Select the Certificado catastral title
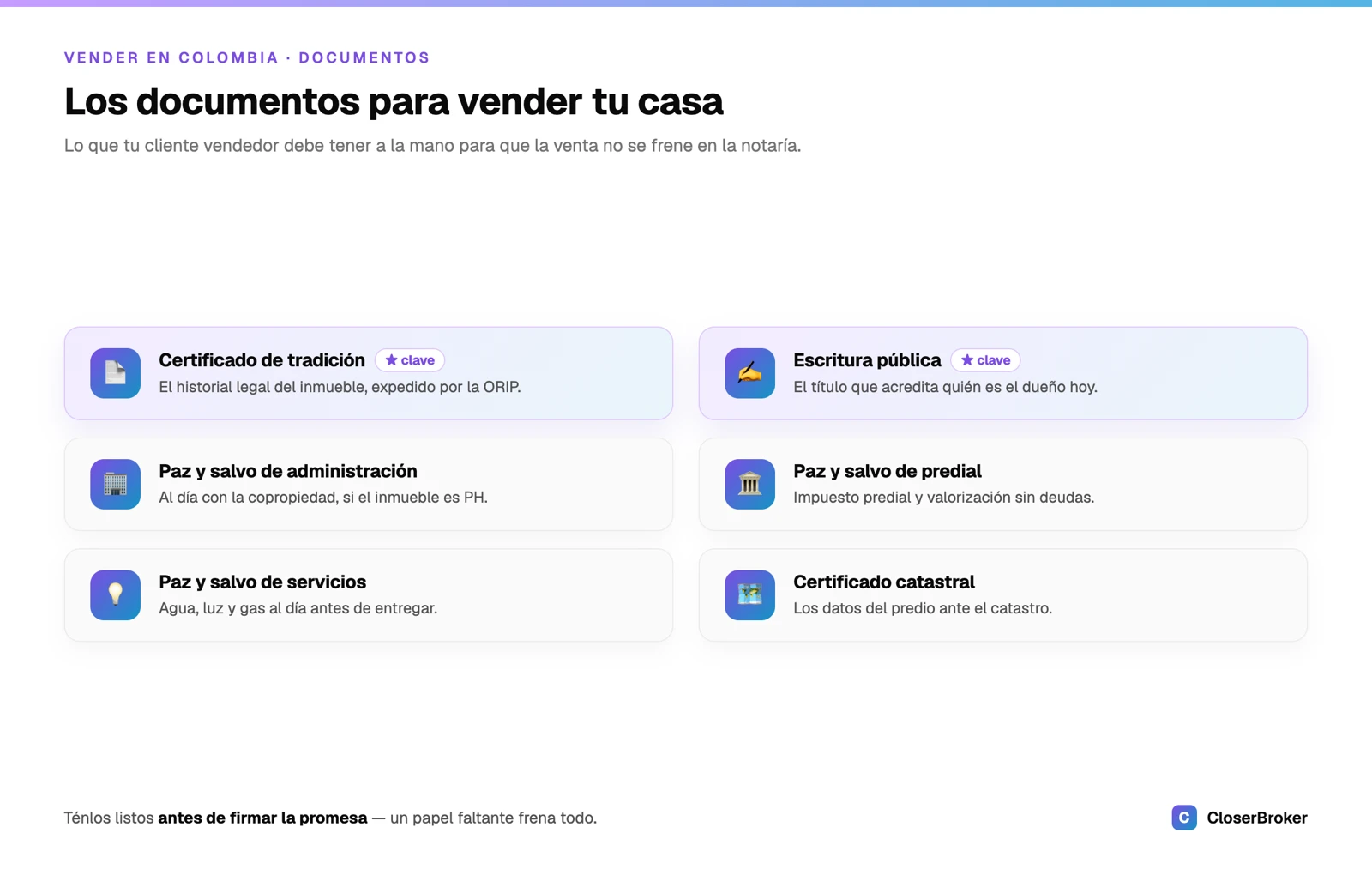The image size is (1372, 869). 884,582
